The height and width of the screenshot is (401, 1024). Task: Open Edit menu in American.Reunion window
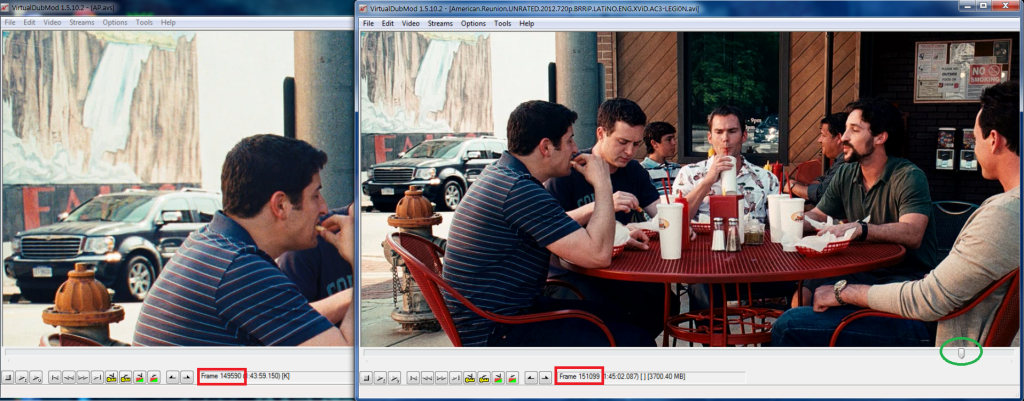pyautogui.click(x=388, y=24)
